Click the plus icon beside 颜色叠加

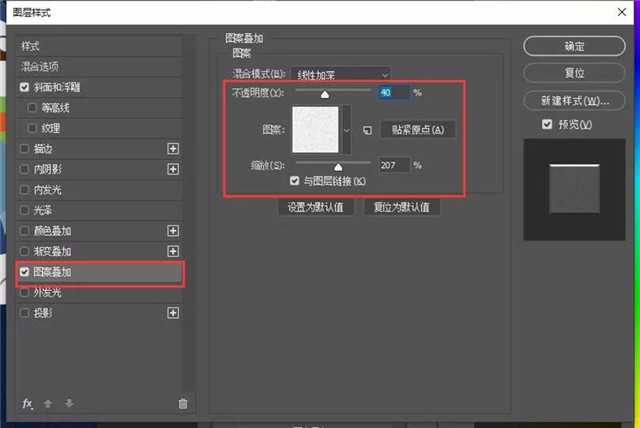173,230
